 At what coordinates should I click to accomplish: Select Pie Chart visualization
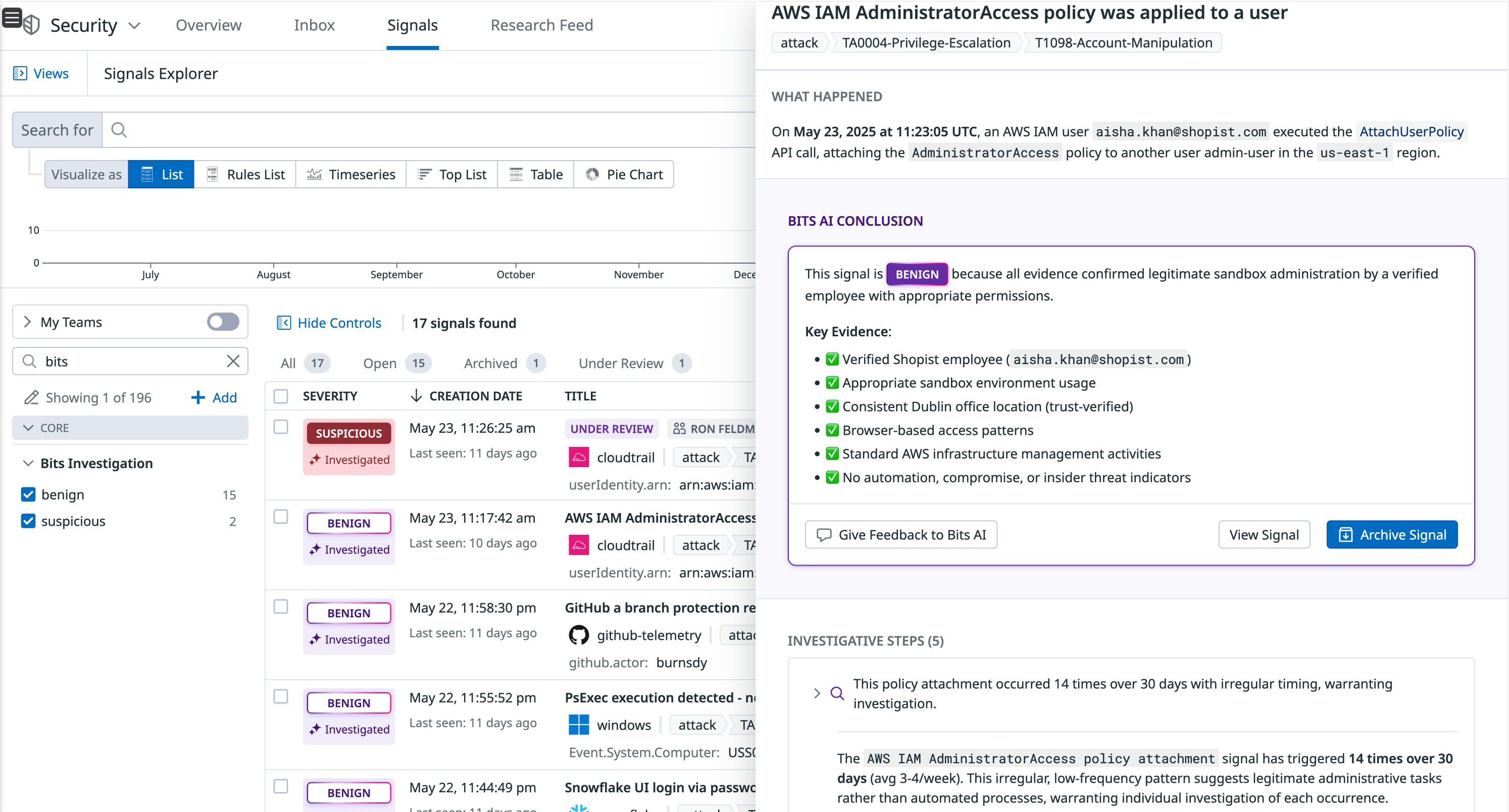pyautogui.click(x=623, y=175)
